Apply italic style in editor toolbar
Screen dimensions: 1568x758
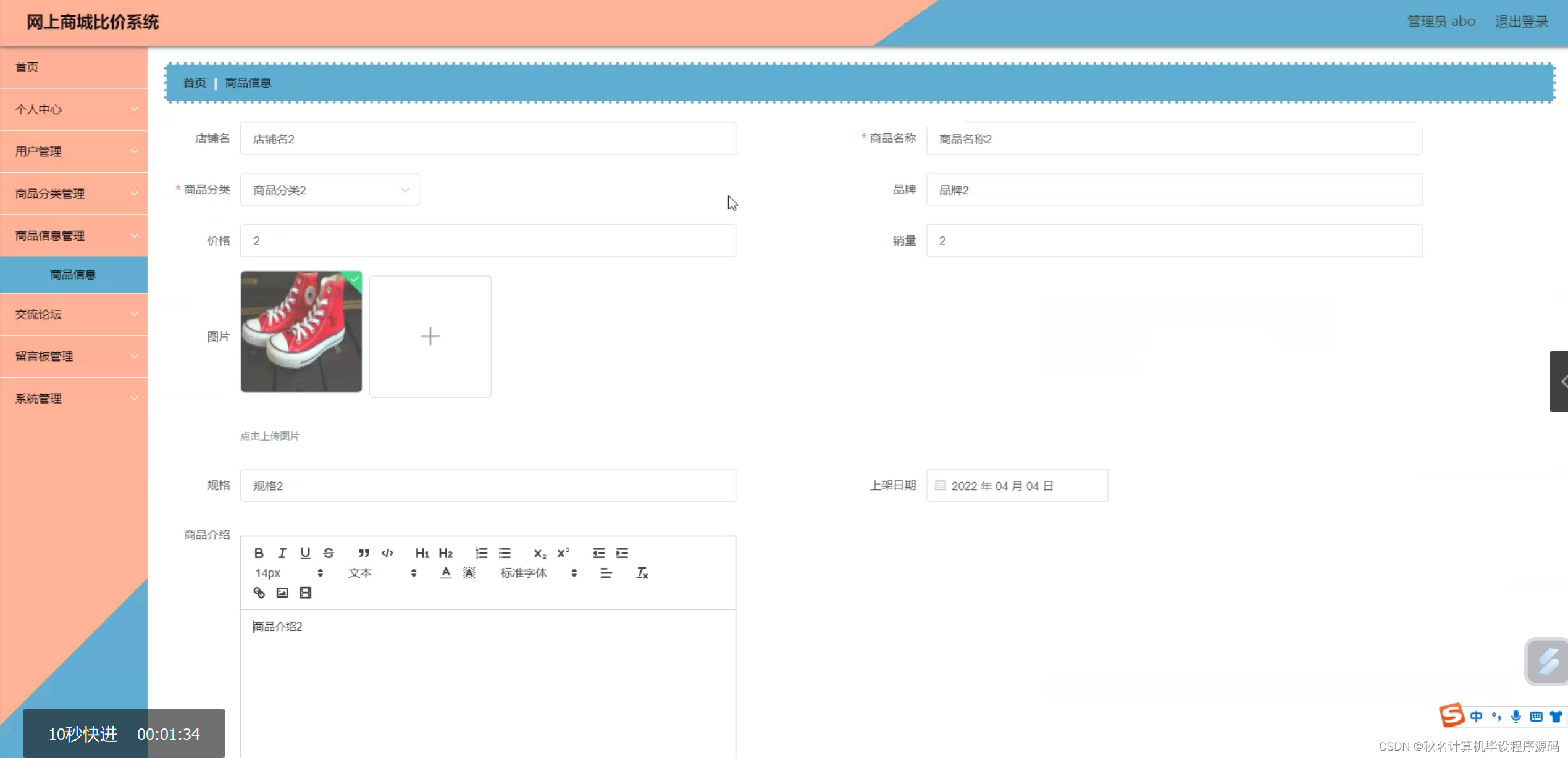point(282,553)
